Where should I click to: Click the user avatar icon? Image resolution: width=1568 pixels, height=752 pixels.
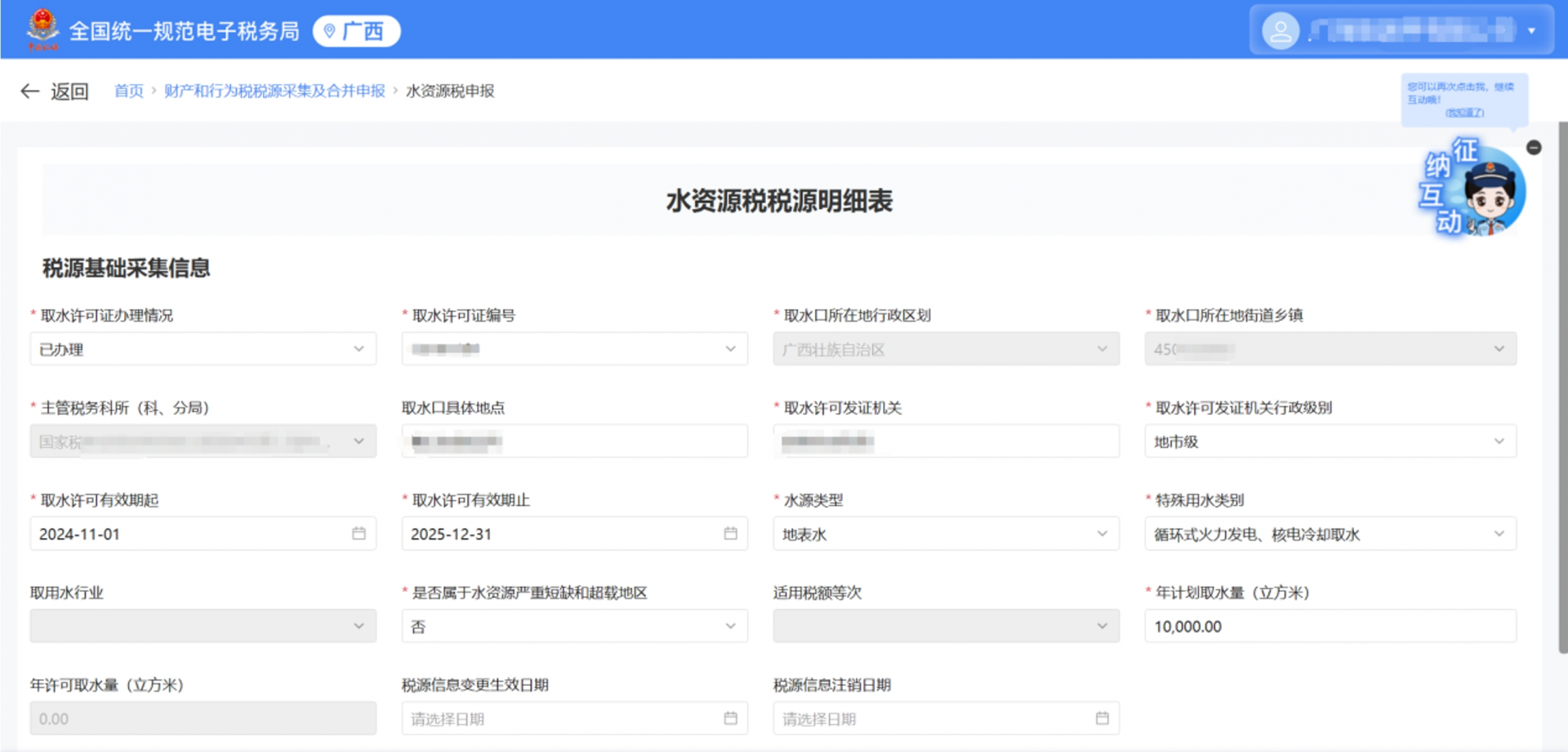[x=1280, y=31]
